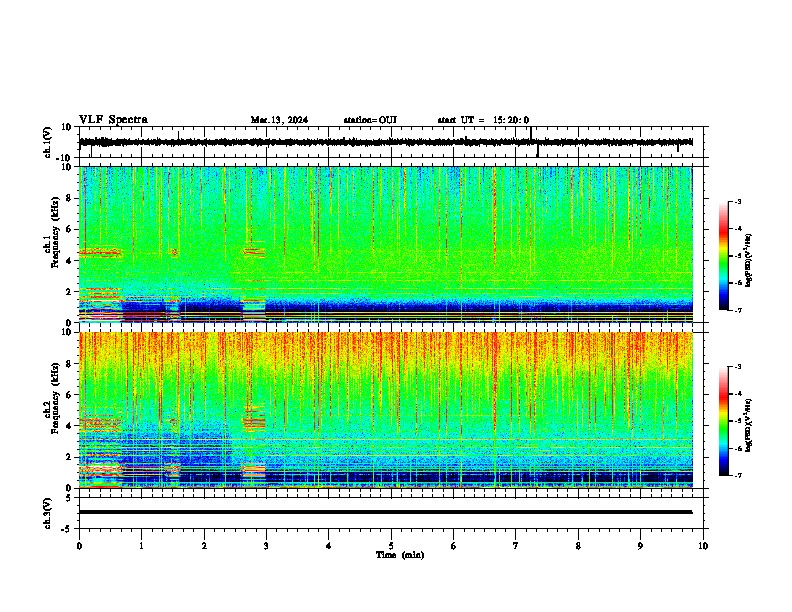The height and width of the screenshot is (612, 792).
Task: Click the "station=OUI" label
Action: pyautogui.click(x=370, y=120)
